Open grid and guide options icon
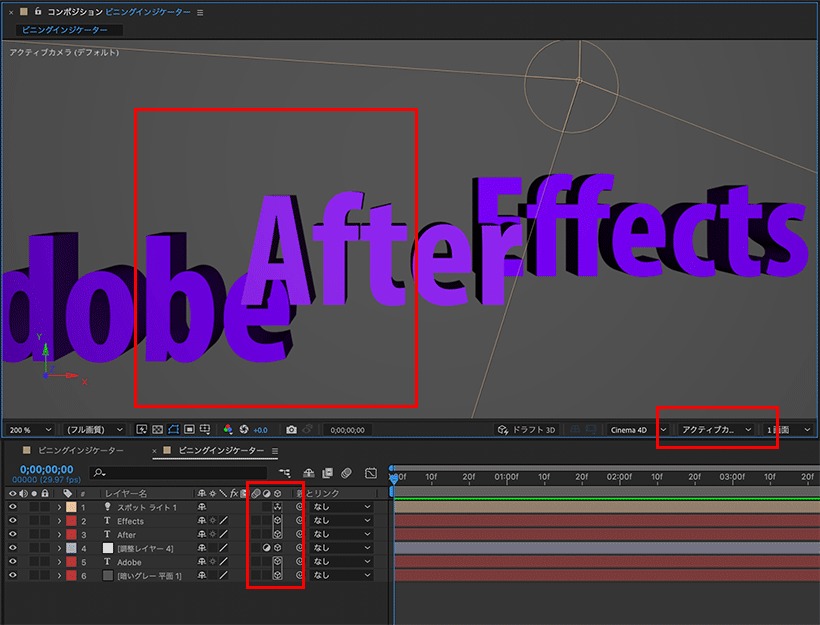Image resolution: width=820 pixels, height=625 pixels. [x=205, y=429]
